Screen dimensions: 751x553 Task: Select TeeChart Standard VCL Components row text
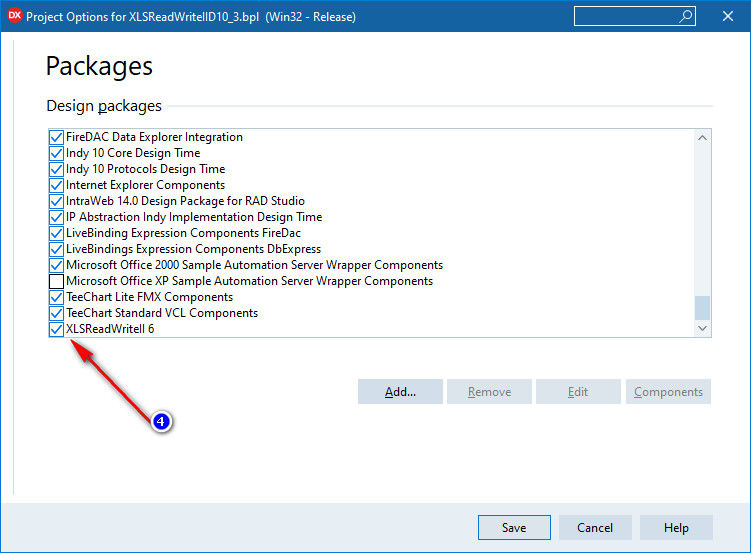coord(162,313)
